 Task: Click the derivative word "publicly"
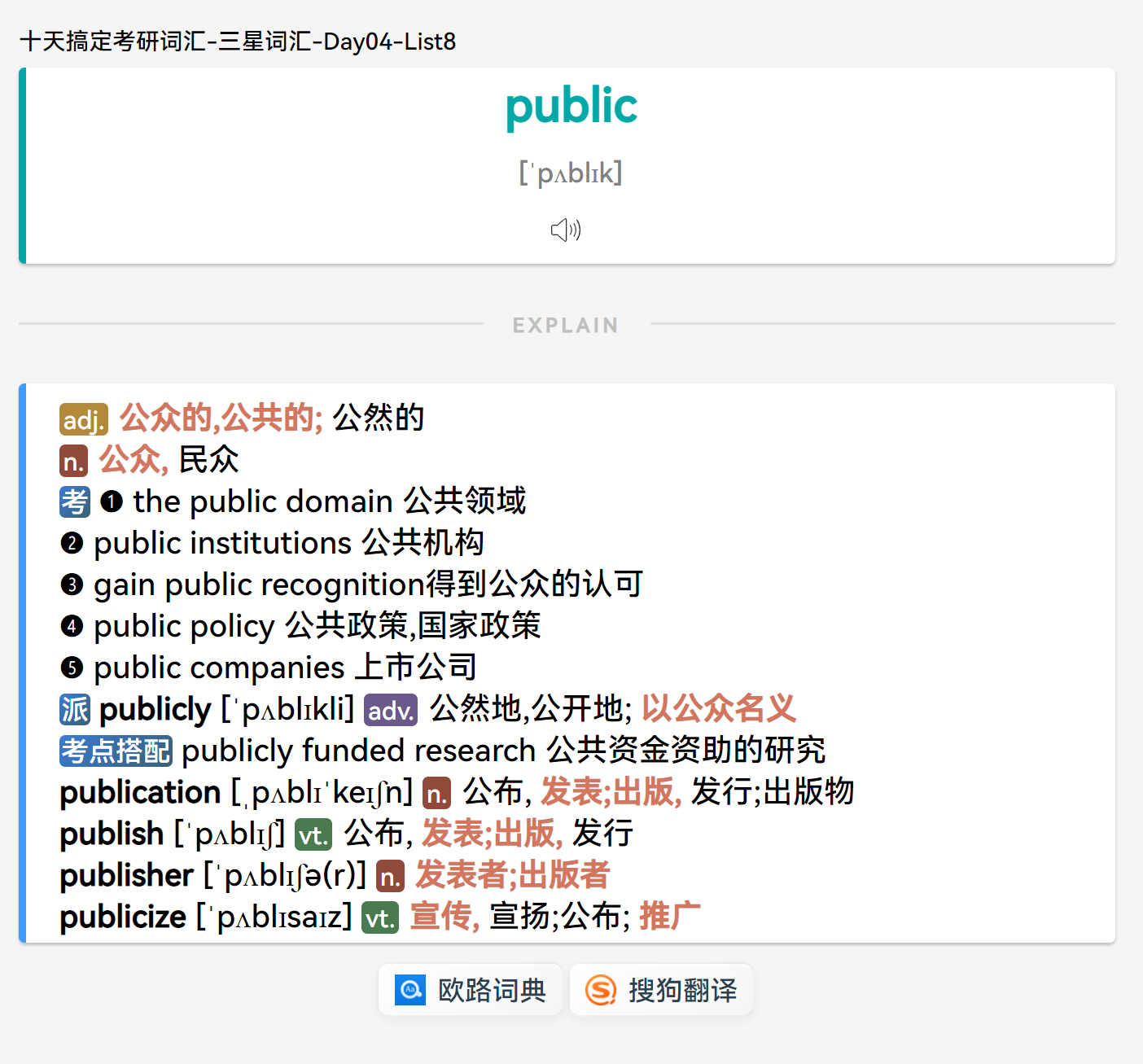(x=155, y=709)
